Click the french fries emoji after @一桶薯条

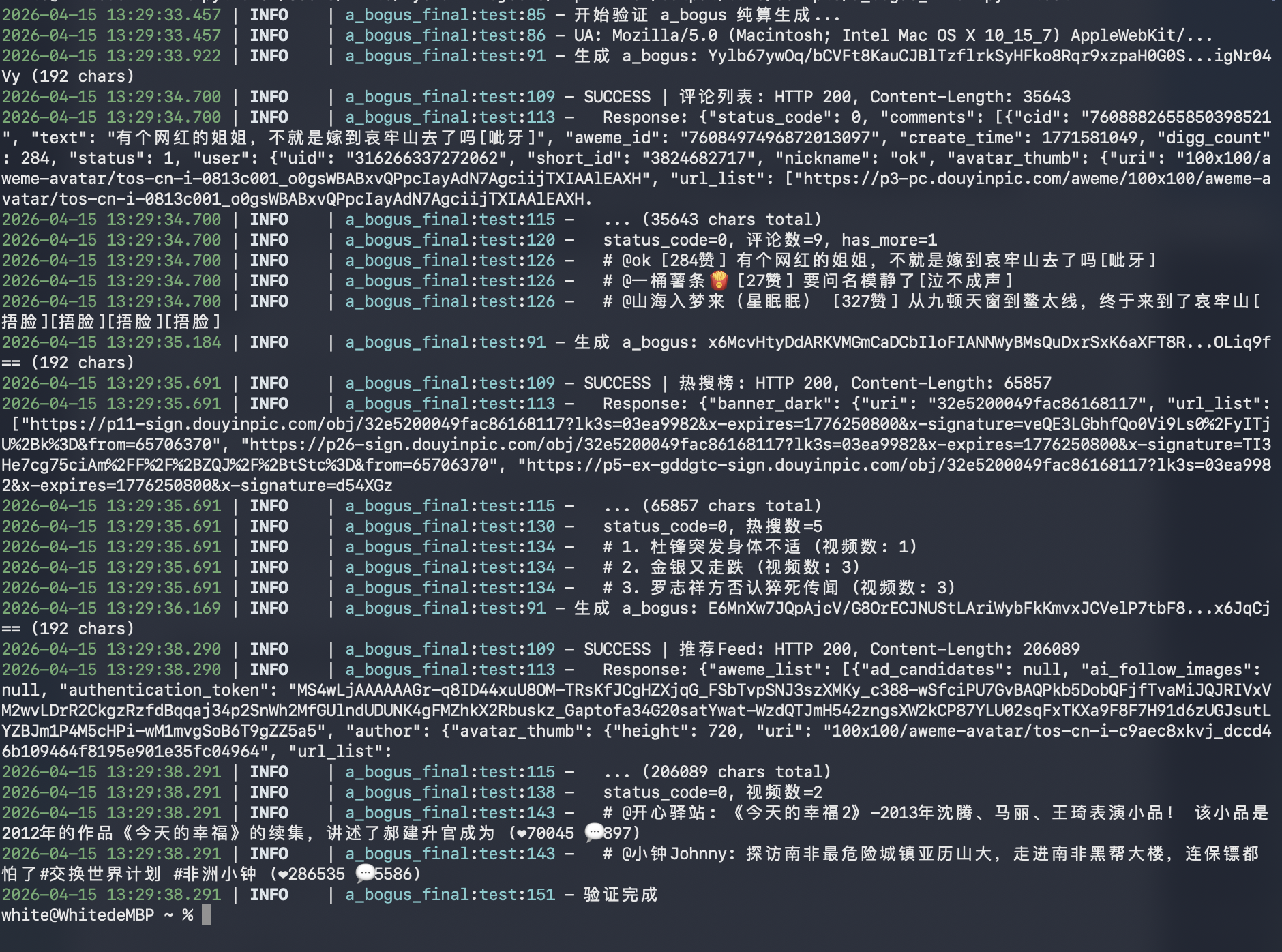(x=719, y=281)
